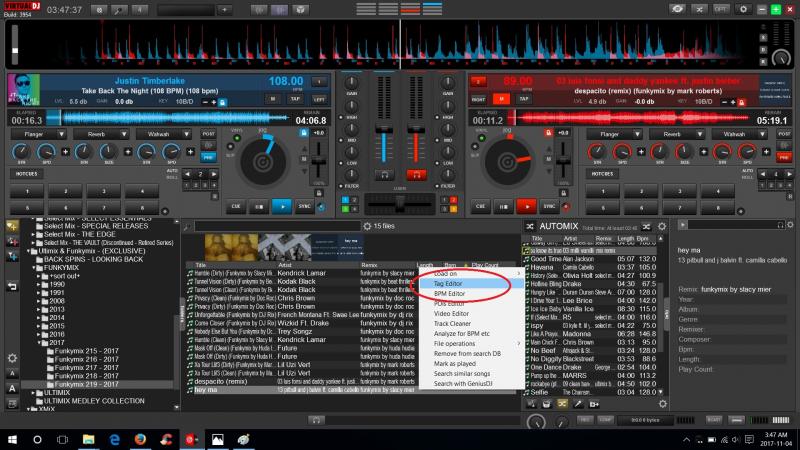The image size is (800, 450).
Task: Select Analyze for BPM etc
Action: click(471, 334)
